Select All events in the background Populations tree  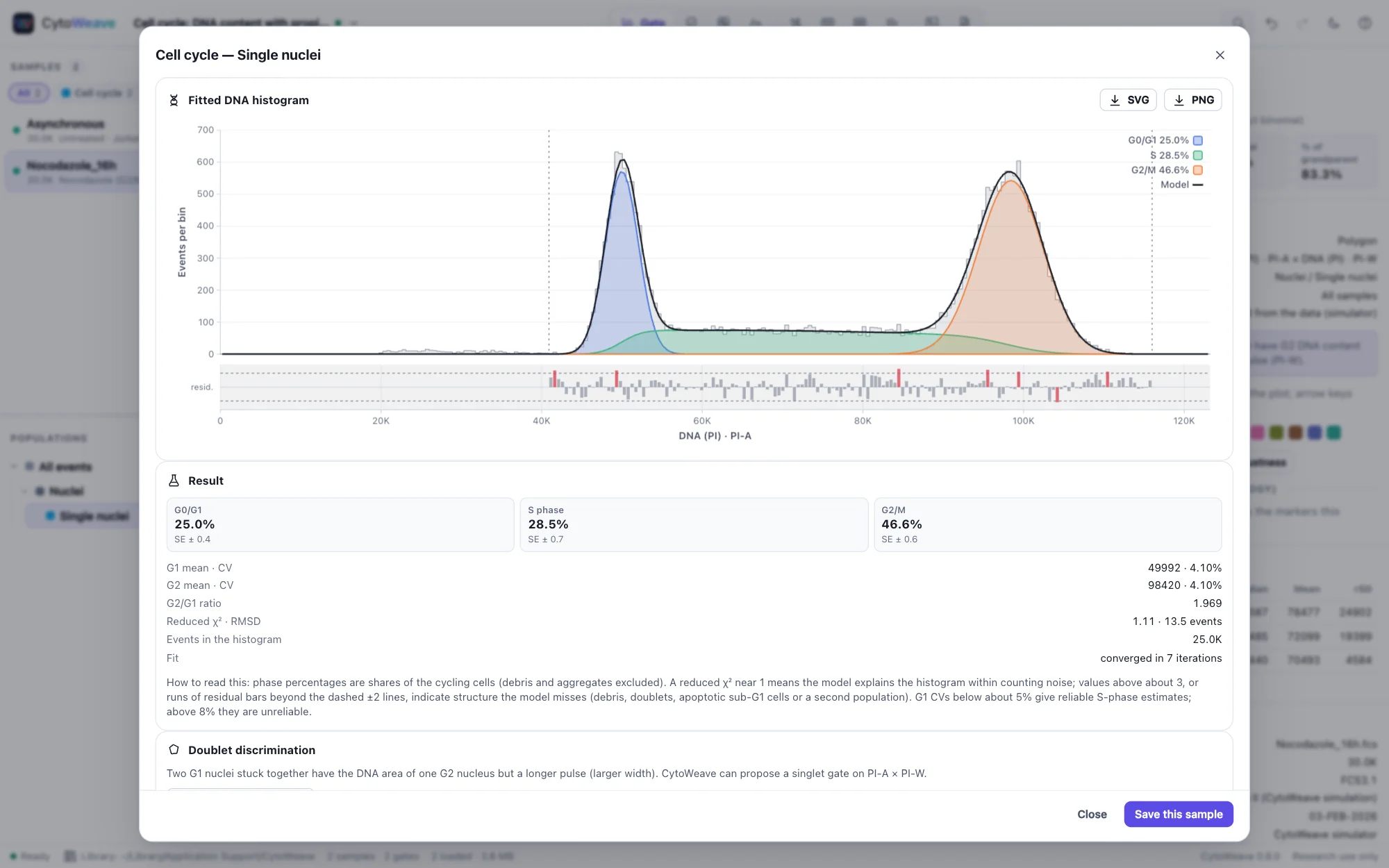point(65,467)
